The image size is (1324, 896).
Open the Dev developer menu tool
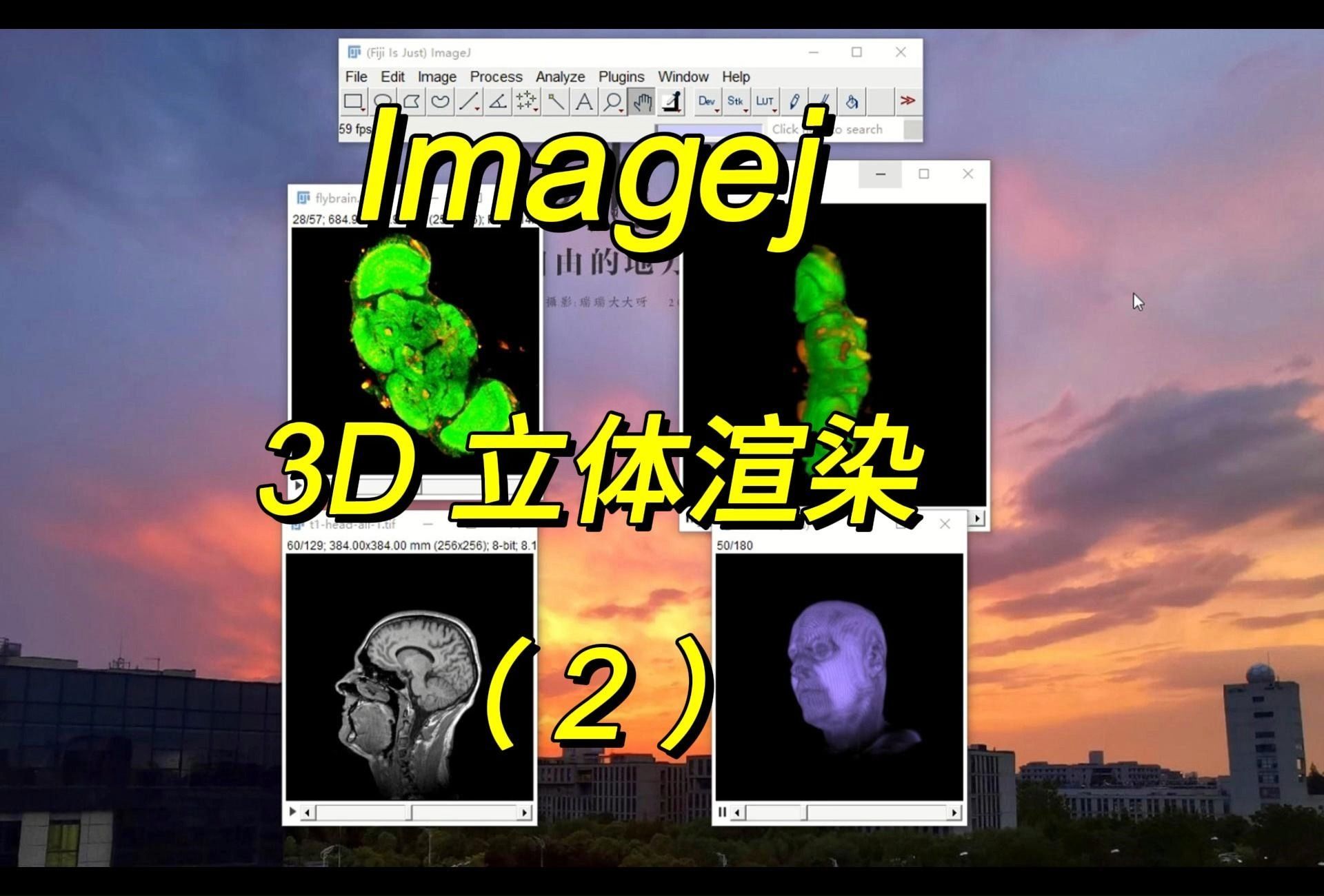[708, 102]
